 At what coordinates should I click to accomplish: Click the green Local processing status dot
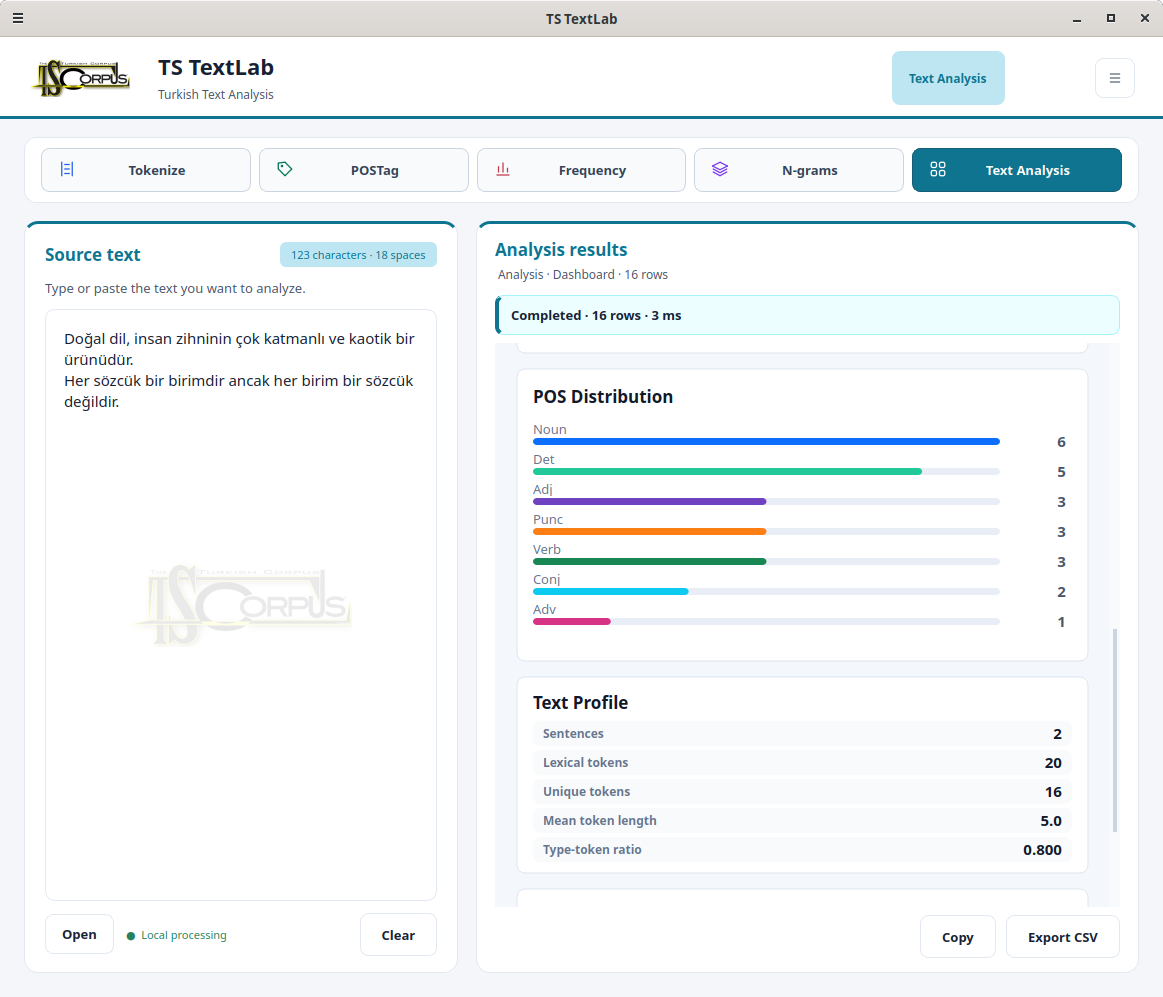[x=131, y=936]
